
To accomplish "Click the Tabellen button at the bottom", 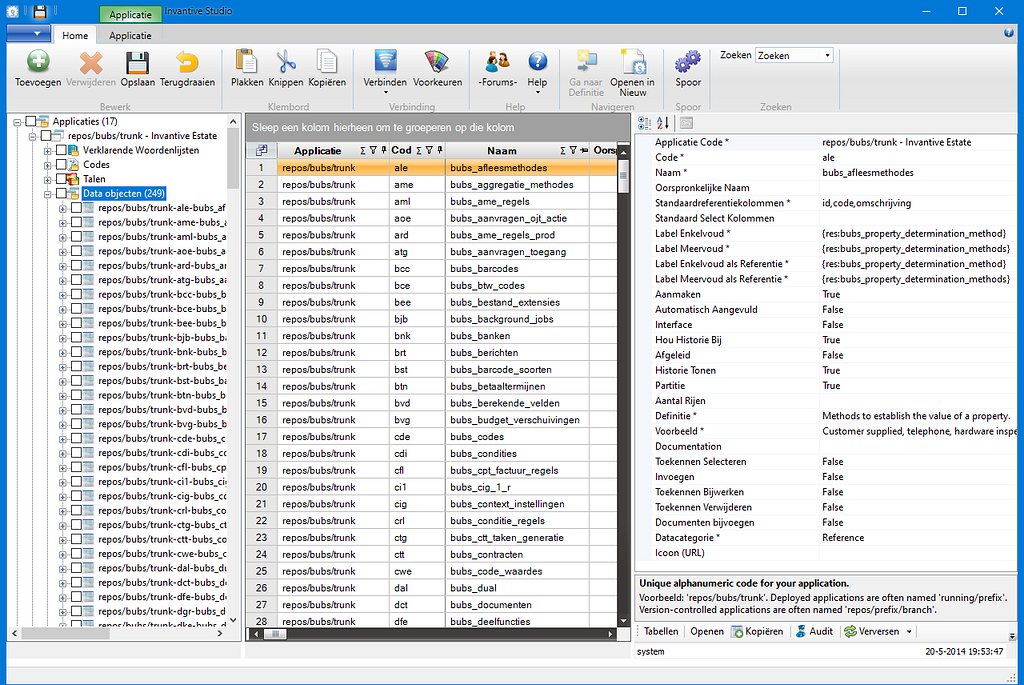I will coord(661,631).
